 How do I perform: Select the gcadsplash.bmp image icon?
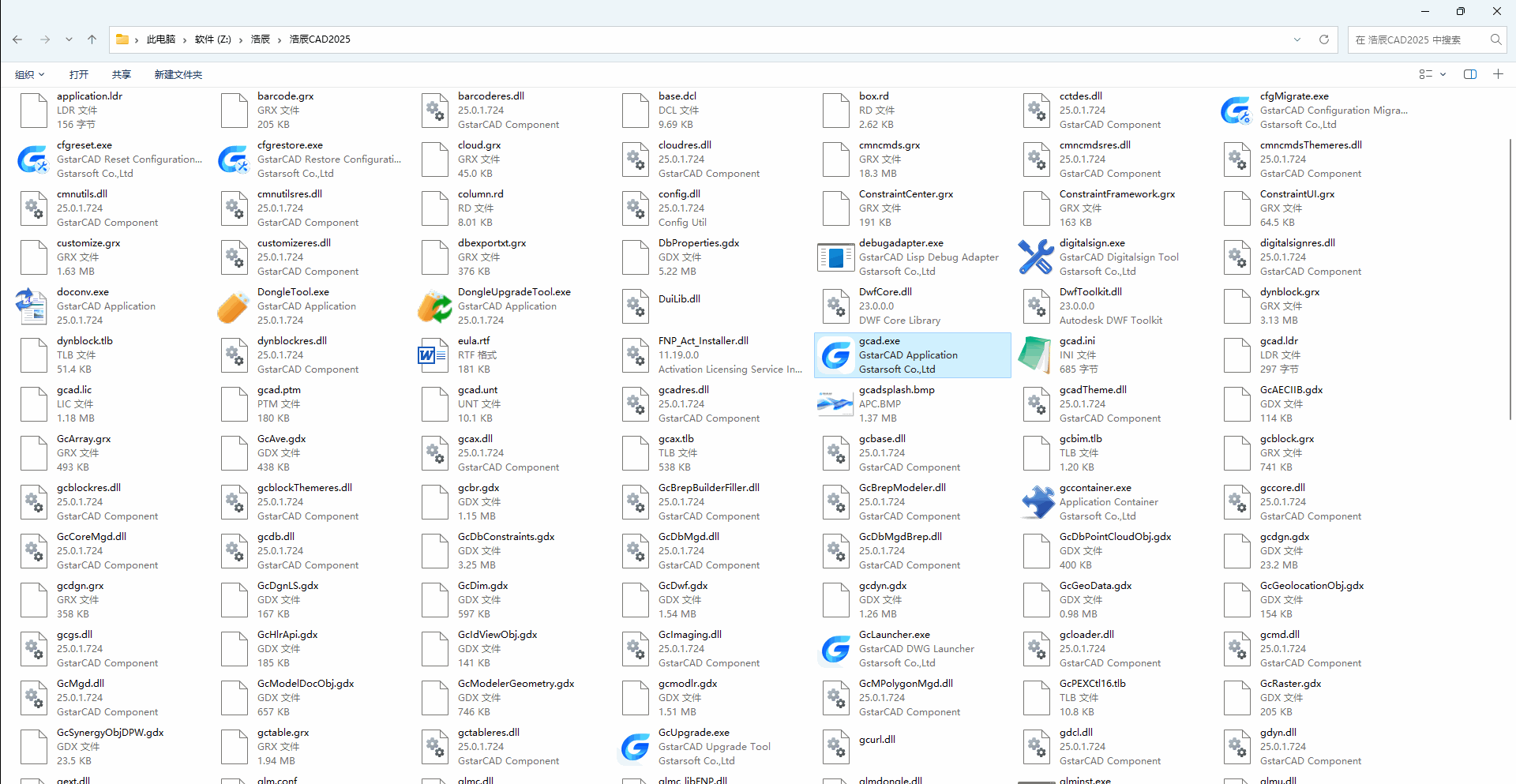(835, 404)
